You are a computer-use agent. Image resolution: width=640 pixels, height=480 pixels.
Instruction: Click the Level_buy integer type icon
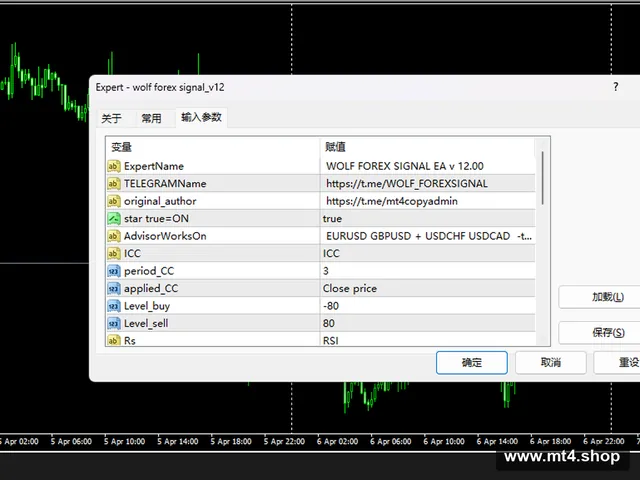pyautogui.click(x=114, y=306)
